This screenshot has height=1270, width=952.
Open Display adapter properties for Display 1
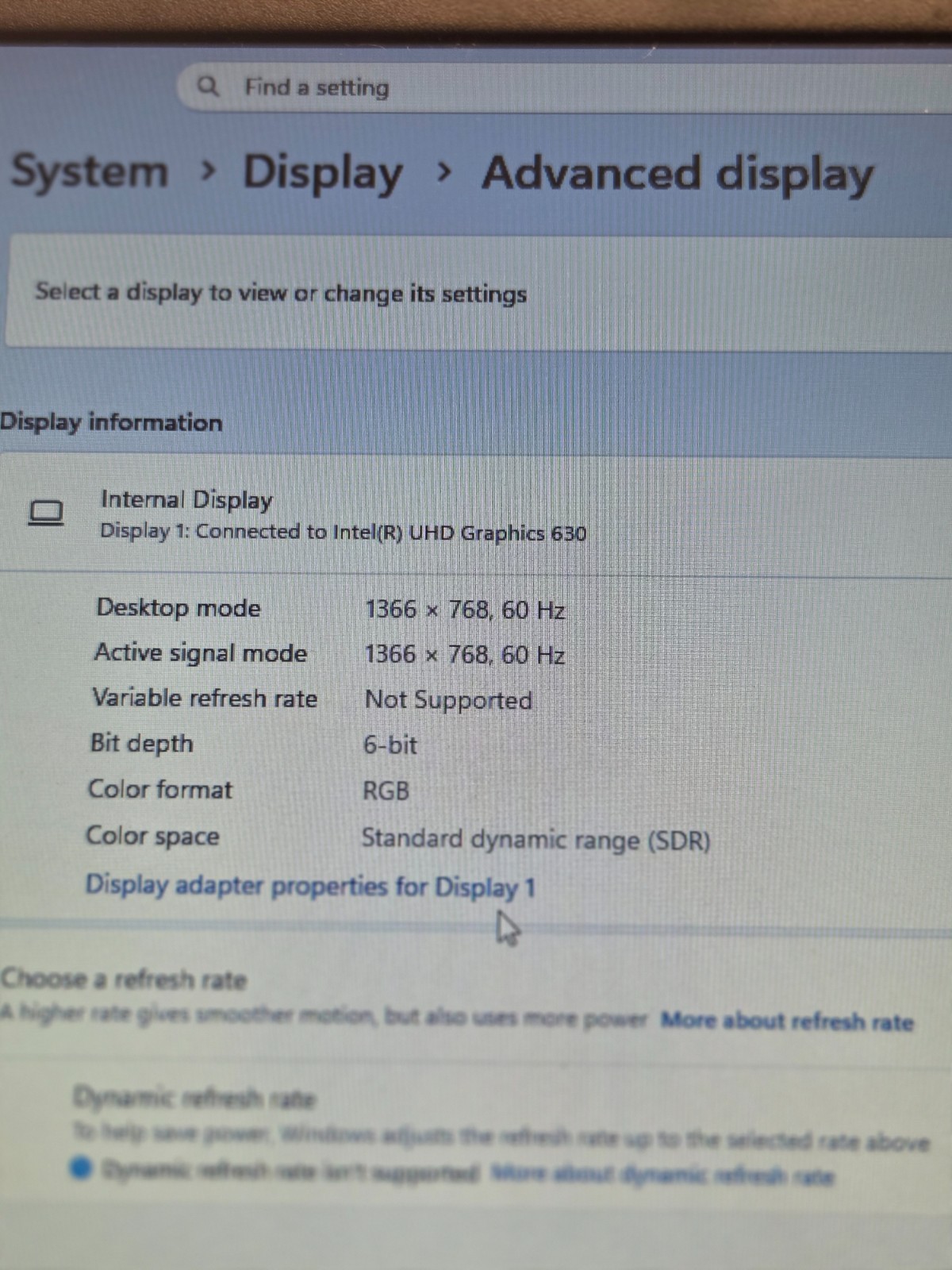coord(310,885)
